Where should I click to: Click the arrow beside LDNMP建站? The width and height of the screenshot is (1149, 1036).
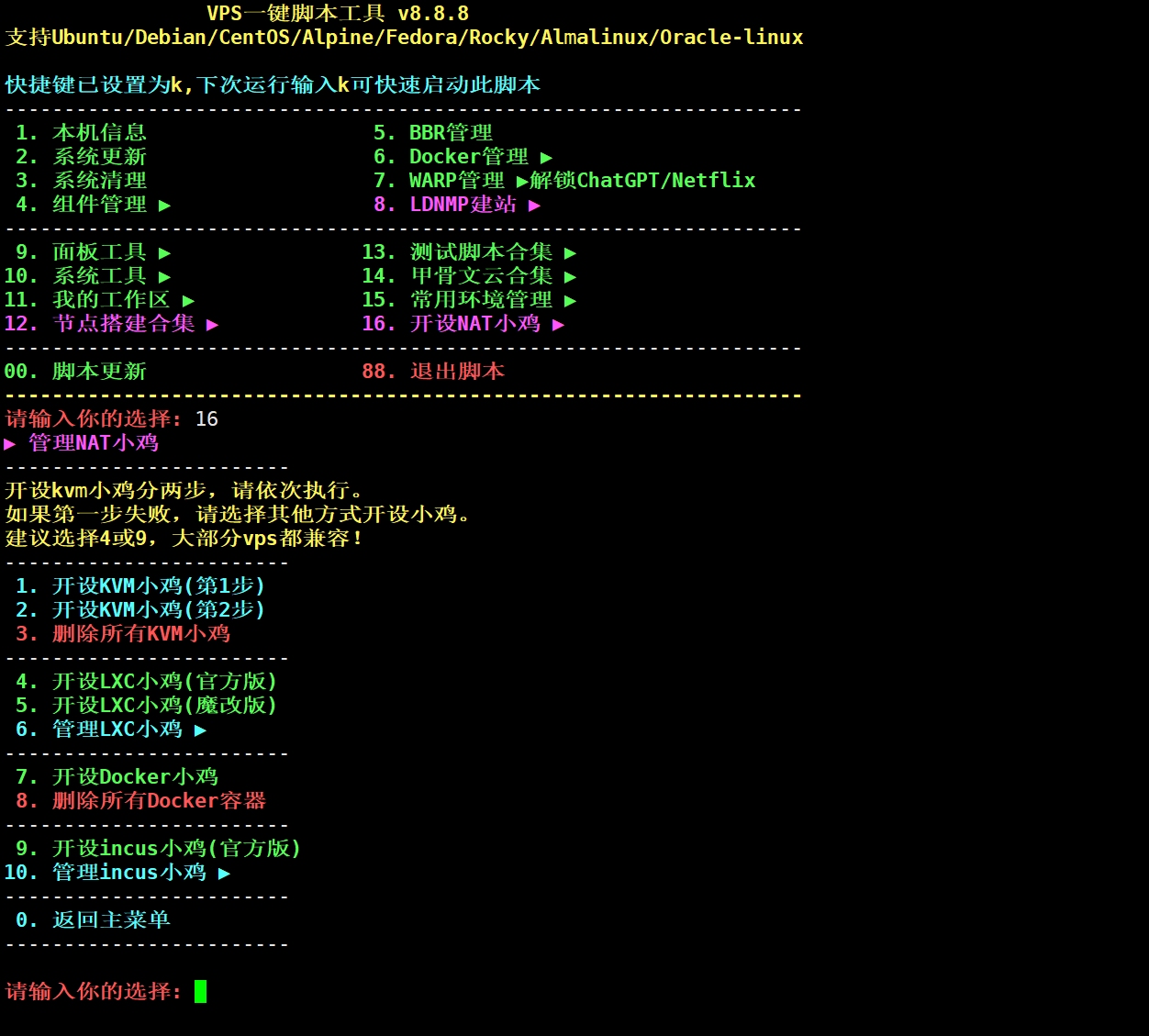point(534,206)
